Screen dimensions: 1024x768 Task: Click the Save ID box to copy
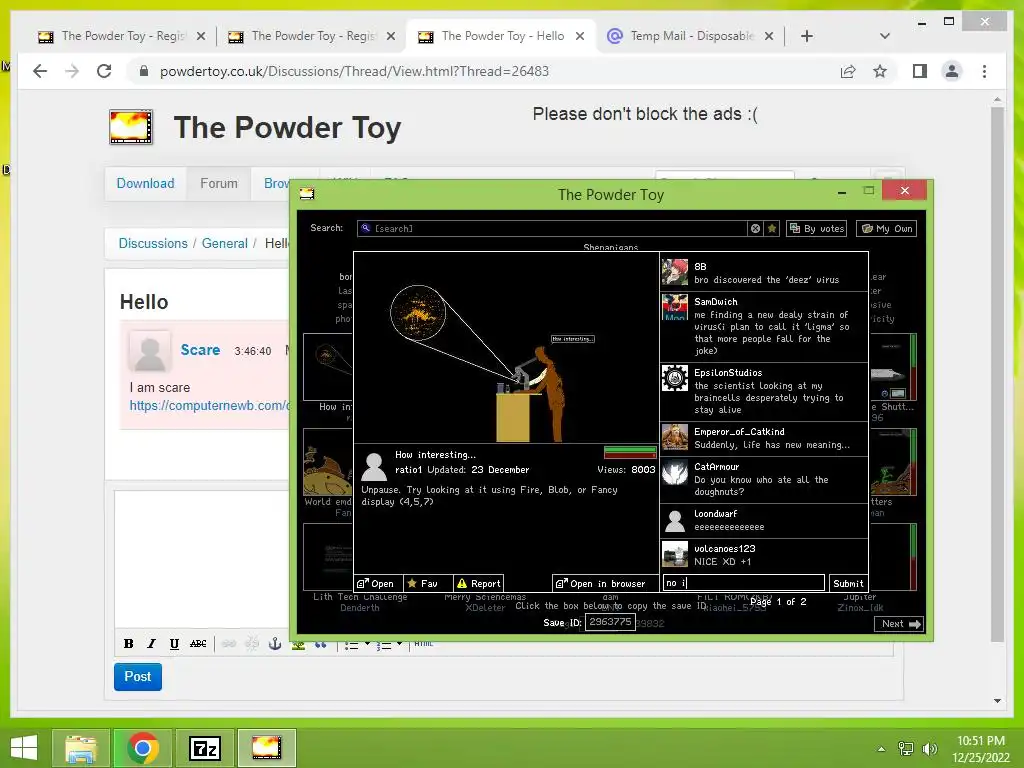610,622
